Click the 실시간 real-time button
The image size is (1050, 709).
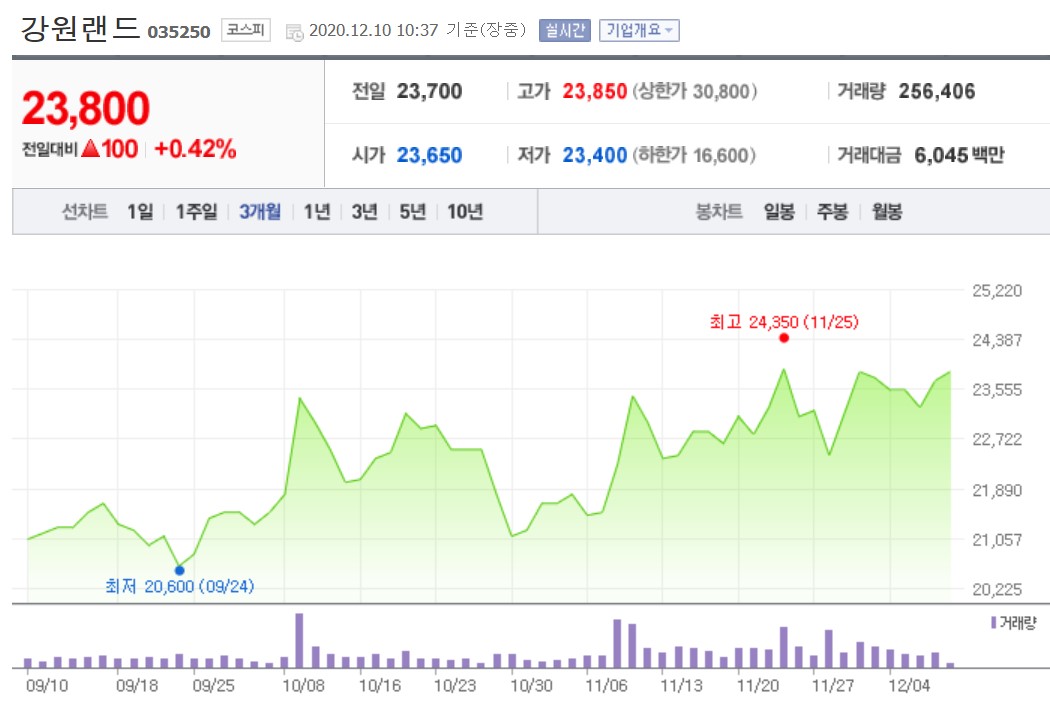point(565,30)
